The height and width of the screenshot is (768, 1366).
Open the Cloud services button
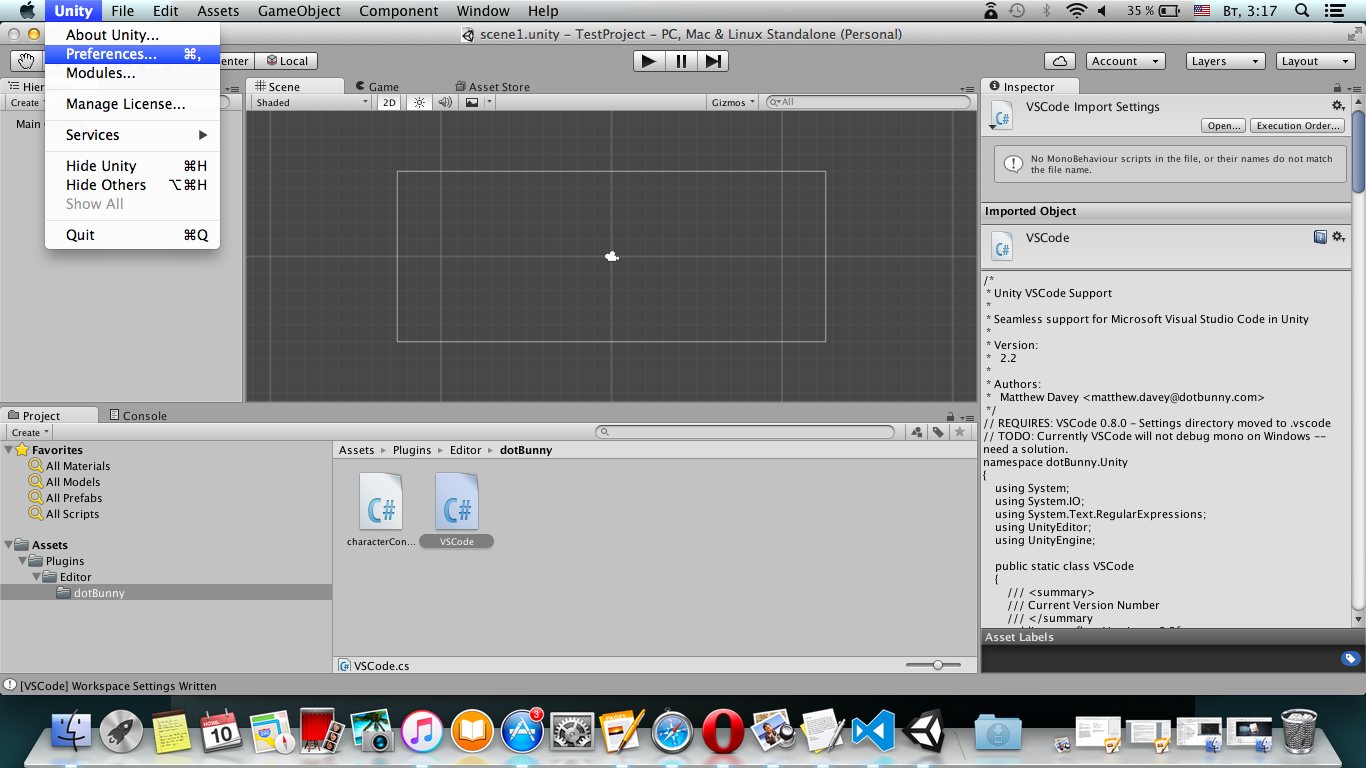[1059, 61]
